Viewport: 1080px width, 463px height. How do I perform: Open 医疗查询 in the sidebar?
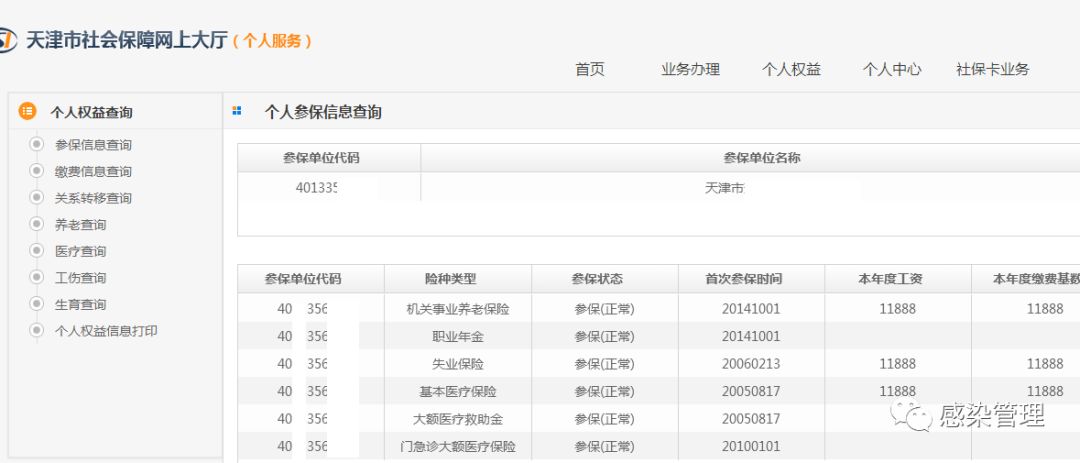pyautogui.click(x=80, y=251)
